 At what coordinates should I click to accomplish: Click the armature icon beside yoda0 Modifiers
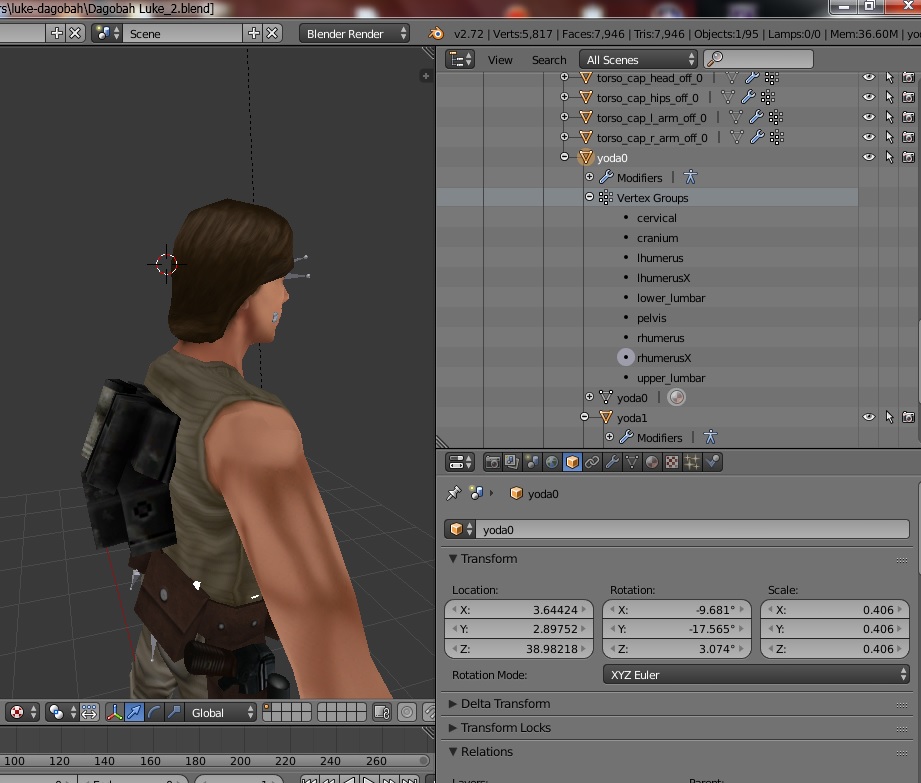tap(690, 177)
